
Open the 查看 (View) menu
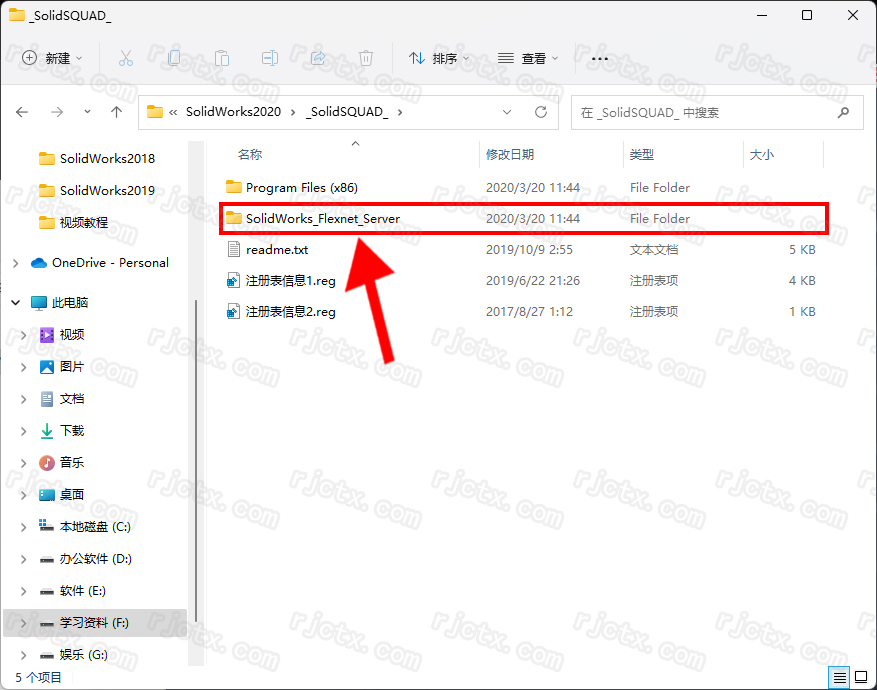click(529, 59)
